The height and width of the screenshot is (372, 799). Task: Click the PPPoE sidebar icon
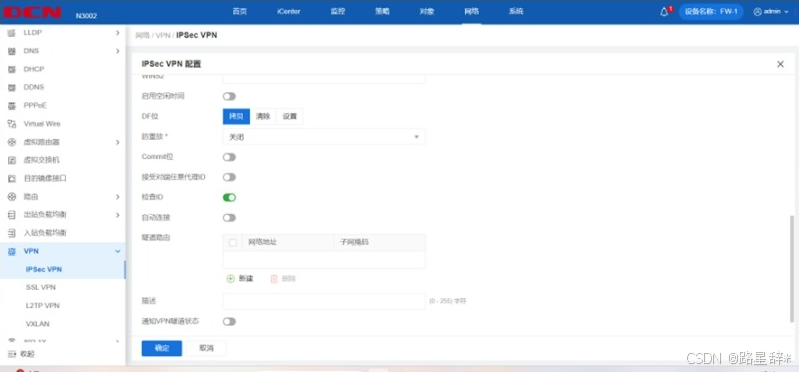click(11, 106)
